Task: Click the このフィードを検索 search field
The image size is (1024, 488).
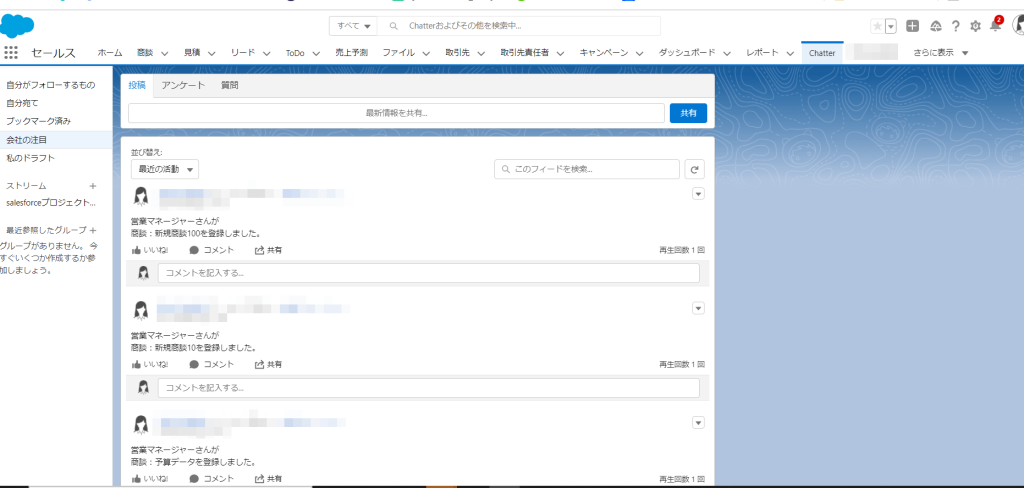Action: 586,169
